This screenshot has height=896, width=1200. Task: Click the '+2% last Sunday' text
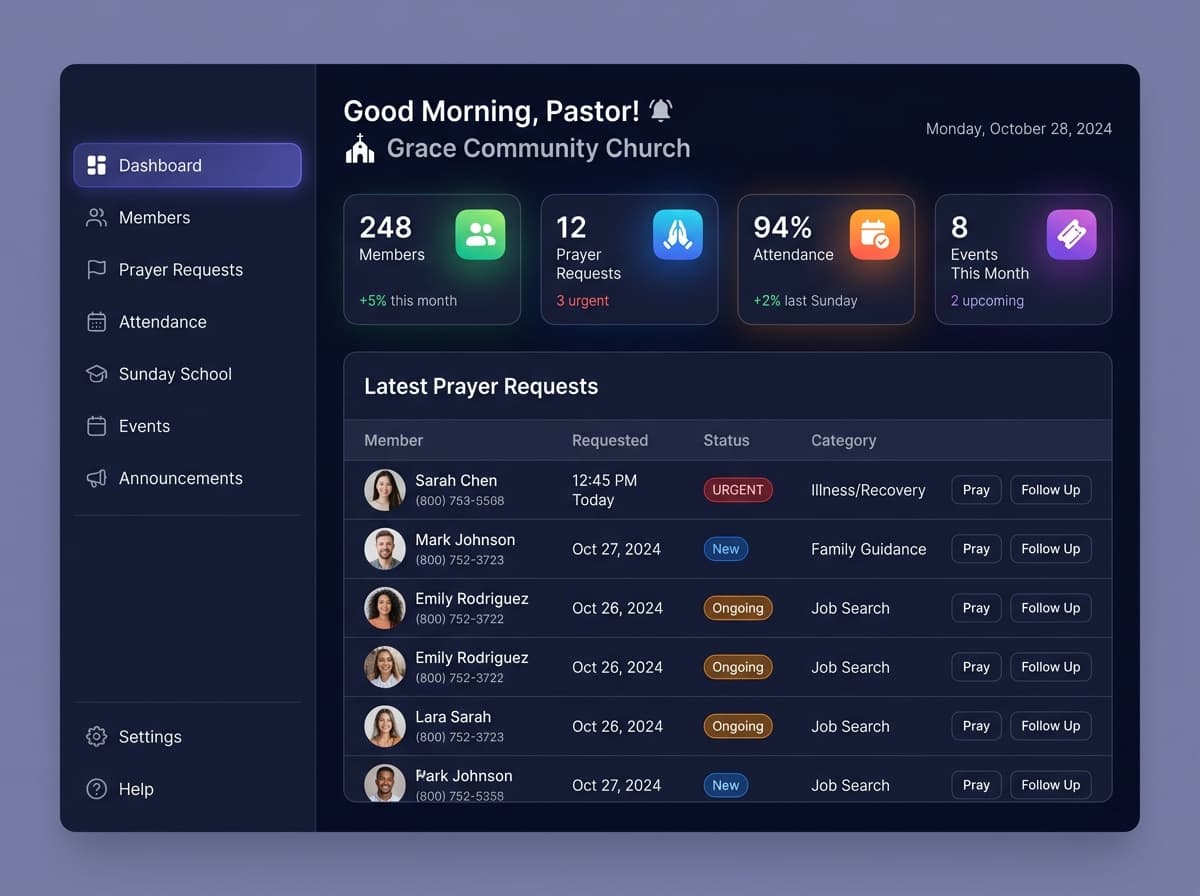click(805, 301)
